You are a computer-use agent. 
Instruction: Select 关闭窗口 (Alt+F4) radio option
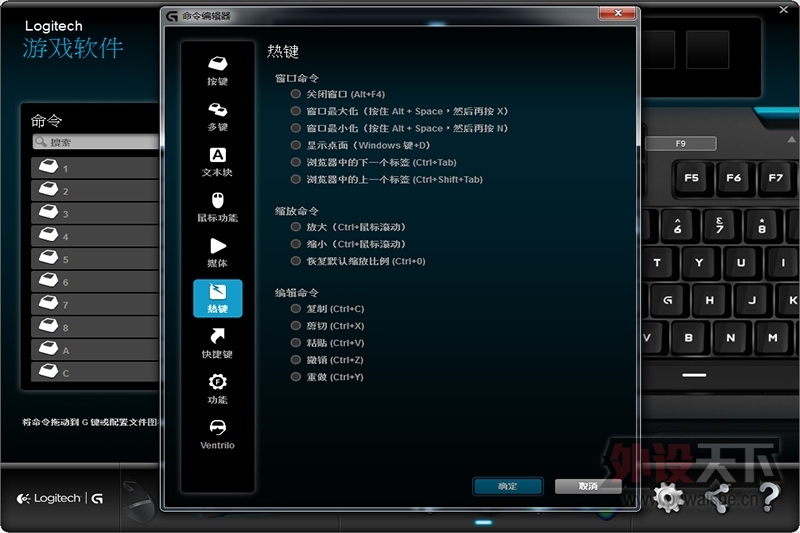(x=295, y=94)
